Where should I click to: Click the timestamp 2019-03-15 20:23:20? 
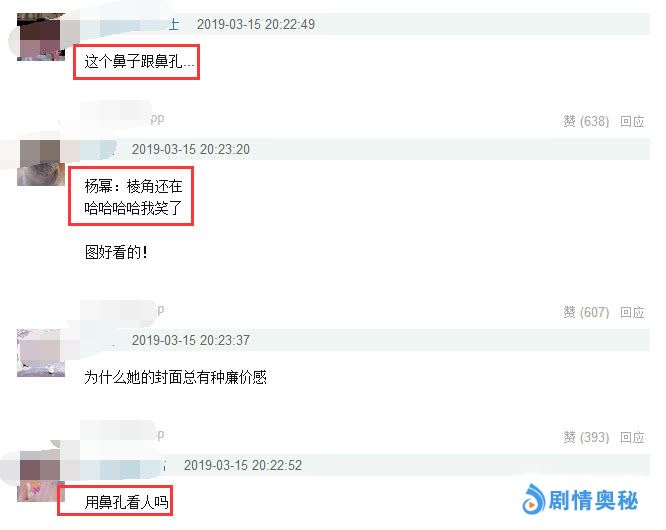191,149
